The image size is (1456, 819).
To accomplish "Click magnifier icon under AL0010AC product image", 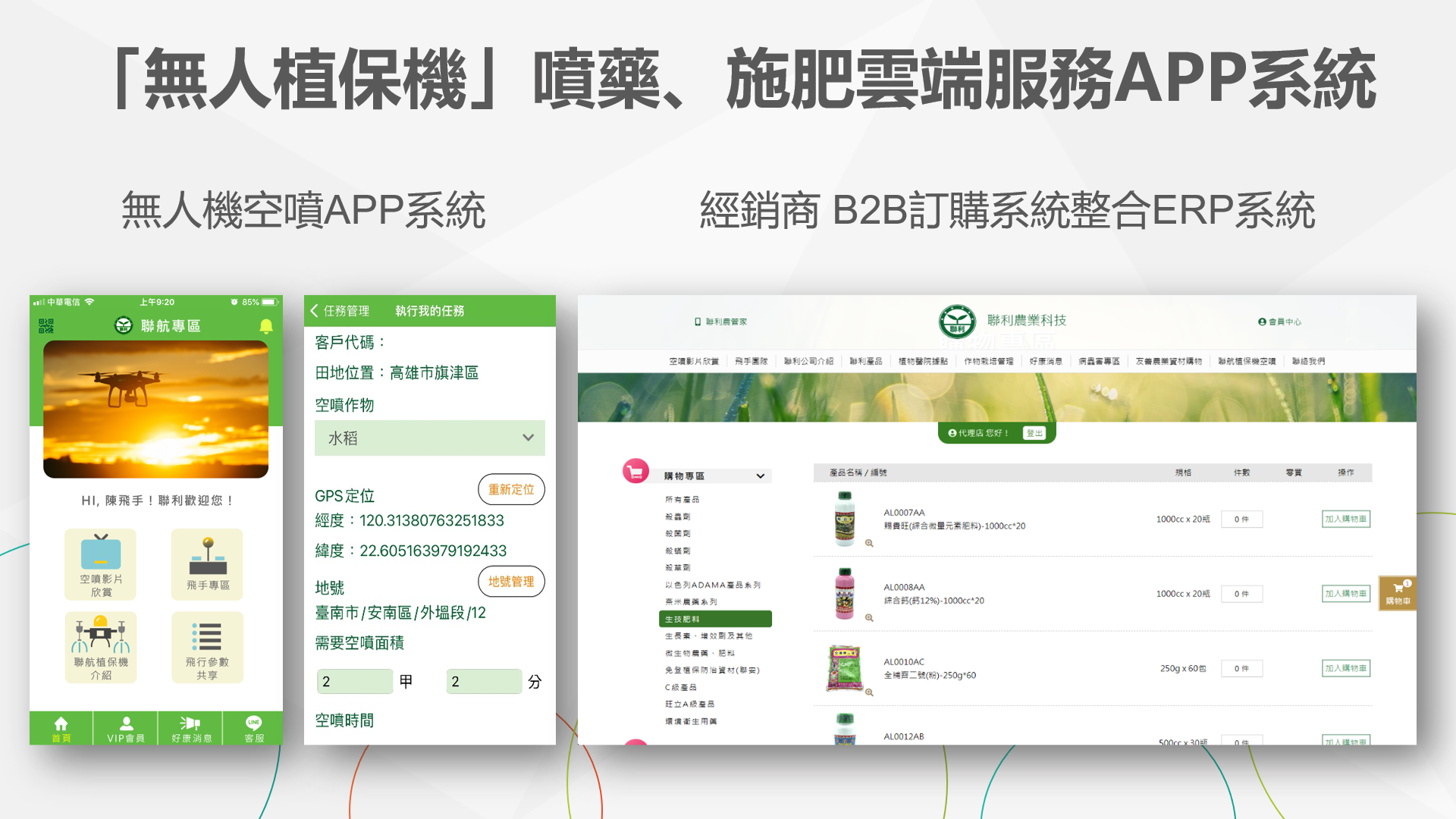I will 869,692.
